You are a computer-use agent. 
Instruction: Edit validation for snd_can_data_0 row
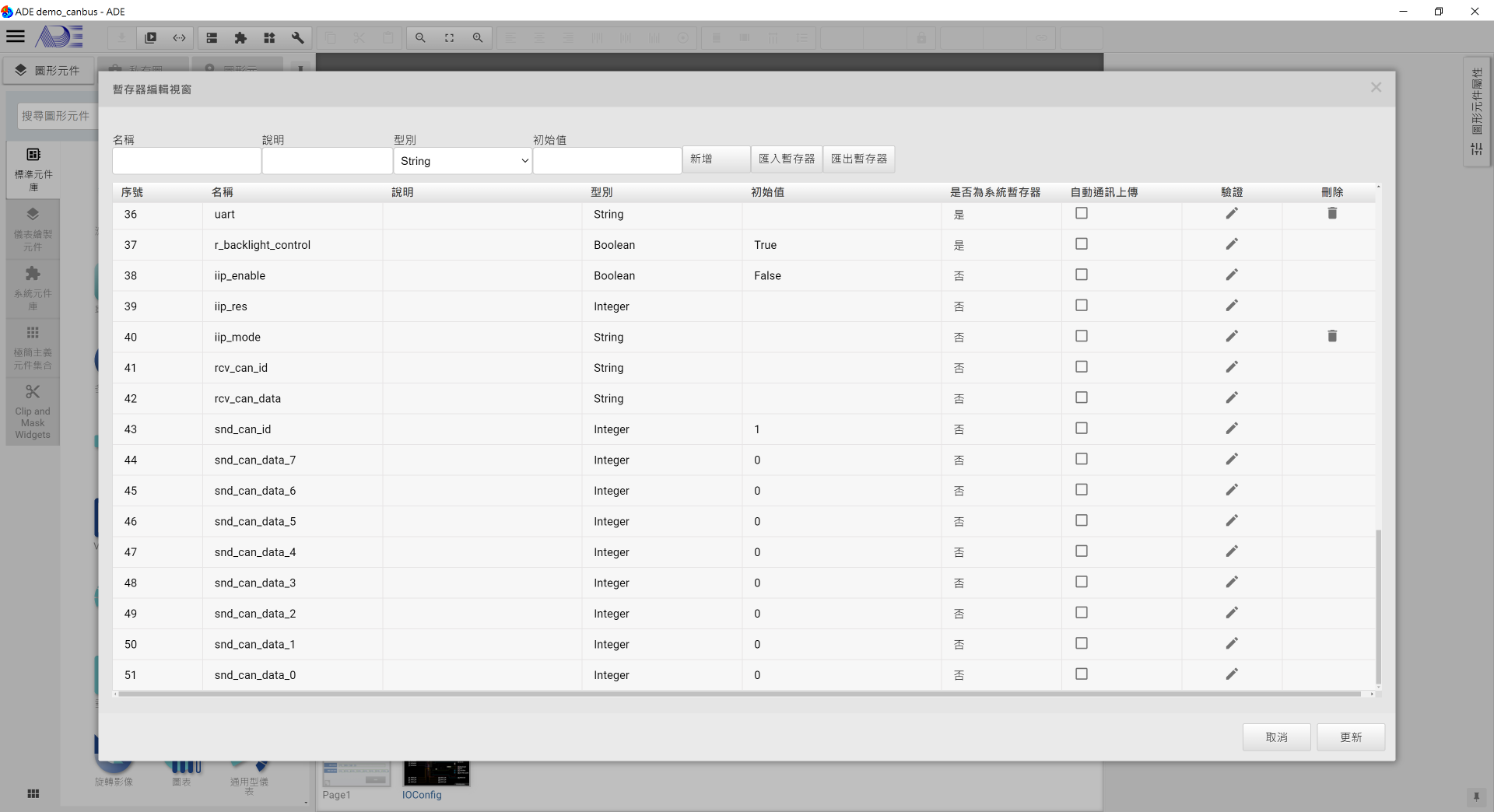(x=1231, y=674)
